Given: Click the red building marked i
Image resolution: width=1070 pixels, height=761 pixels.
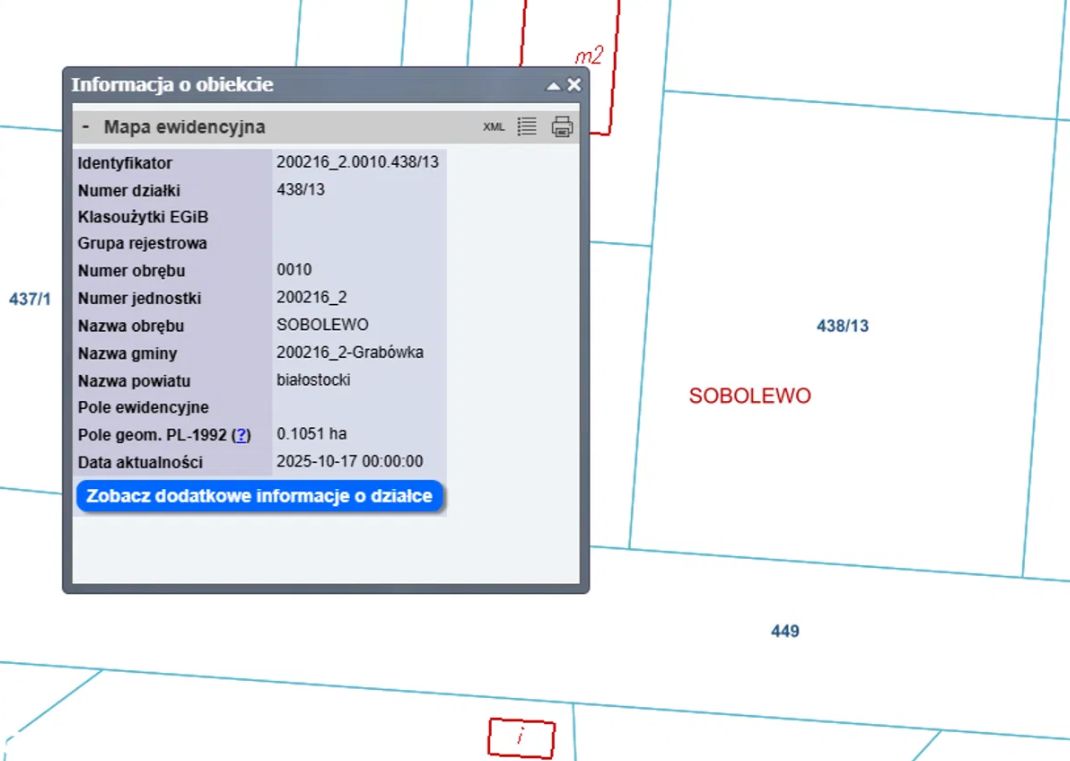Looking at the screenshot, I should pyautogui.click(x=521, y=738).
